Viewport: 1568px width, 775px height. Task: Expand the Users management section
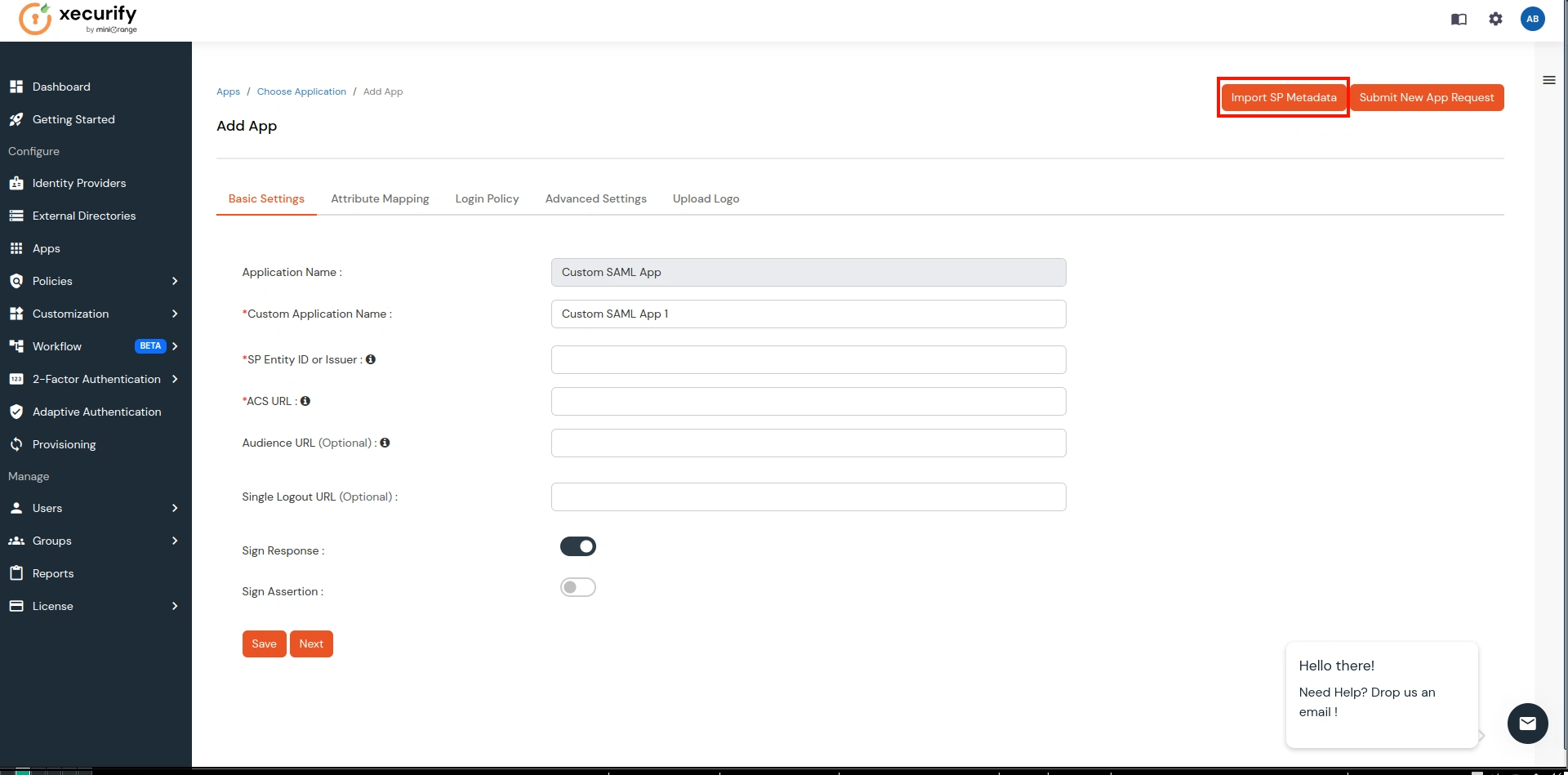pos(47,507)
